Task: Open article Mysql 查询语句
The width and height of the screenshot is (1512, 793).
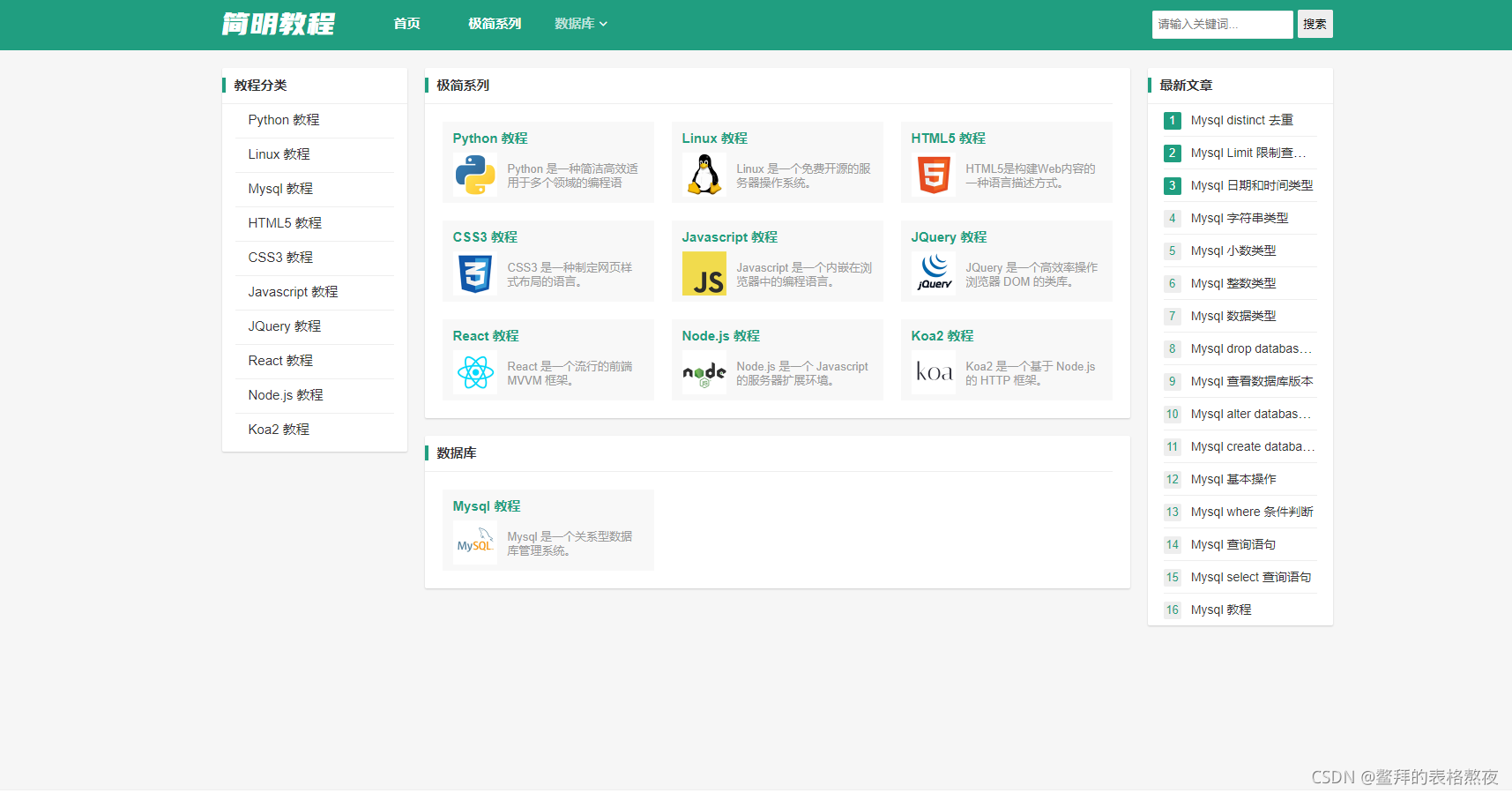Action: 1233,544
